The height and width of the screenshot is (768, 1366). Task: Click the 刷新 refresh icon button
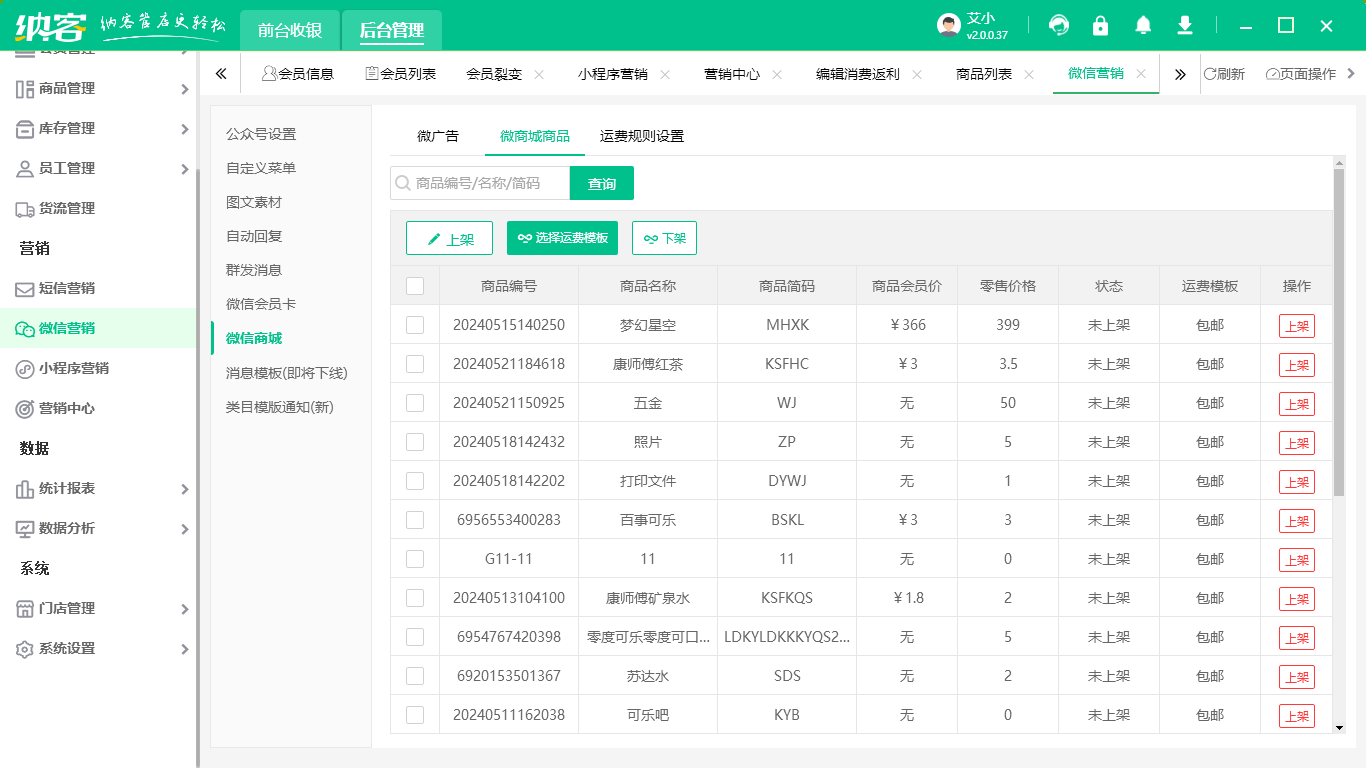1224,74
